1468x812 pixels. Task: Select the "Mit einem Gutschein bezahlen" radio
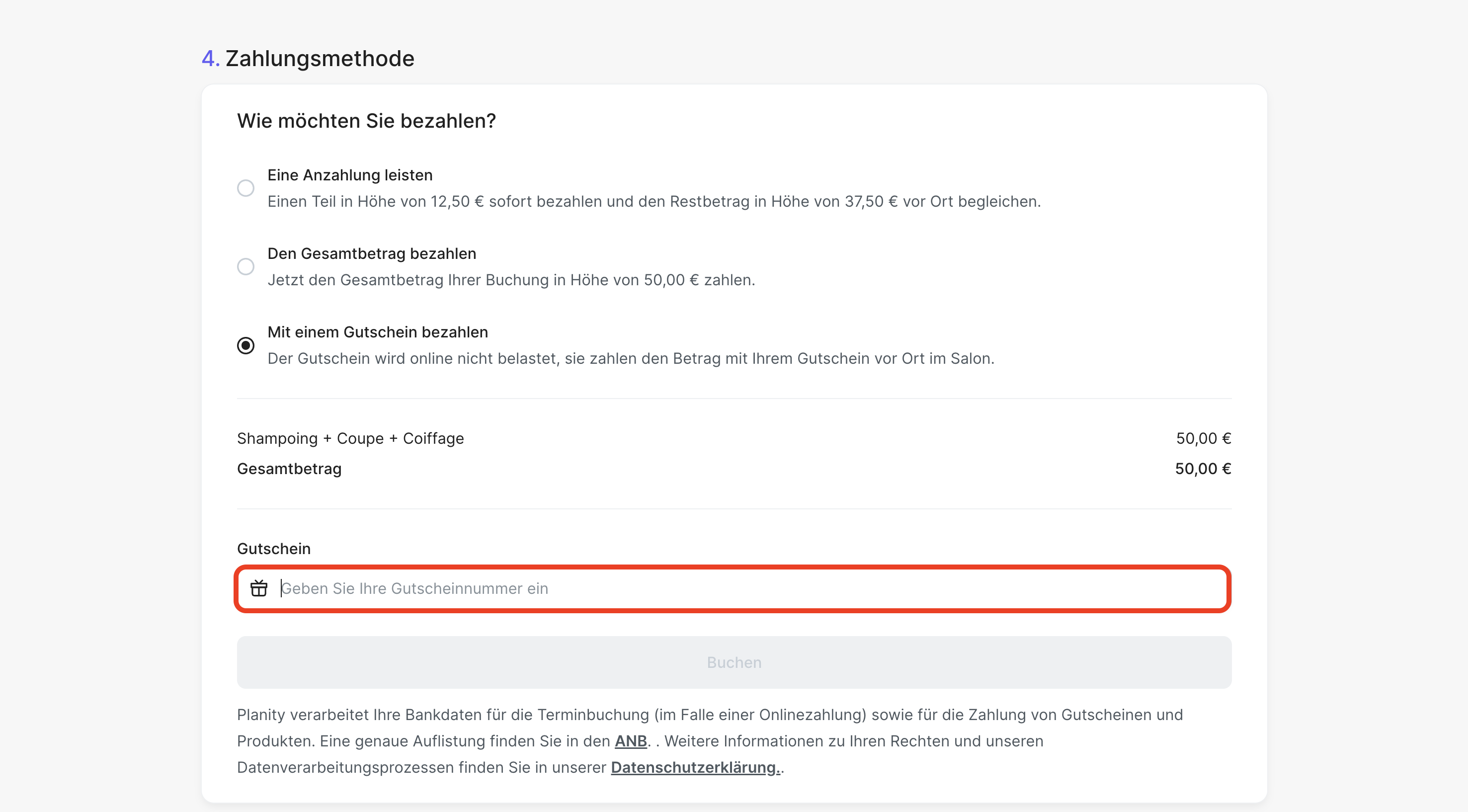(245, 345)
